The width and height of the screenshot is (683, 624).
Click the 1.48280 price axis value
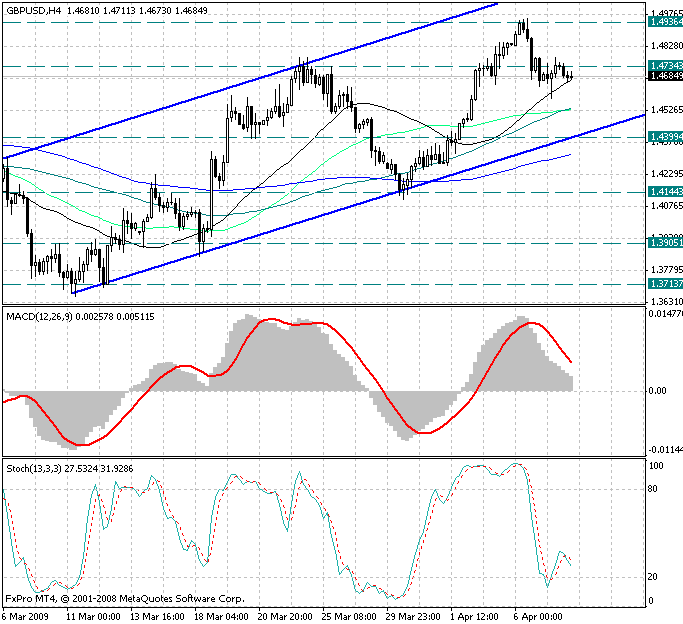667,46
